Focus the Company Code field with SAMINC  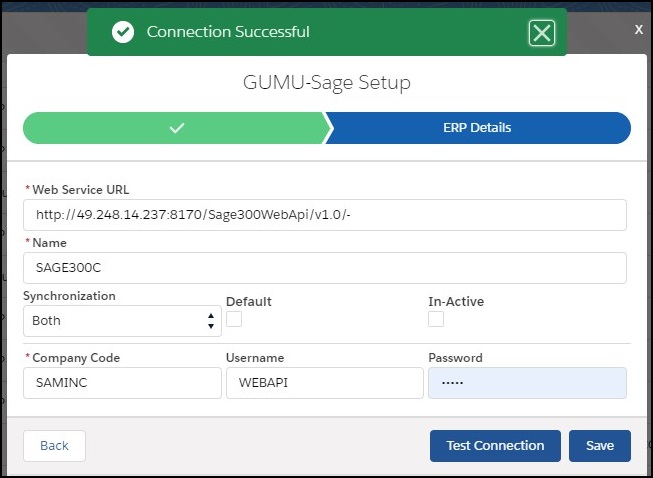(122, 383)
